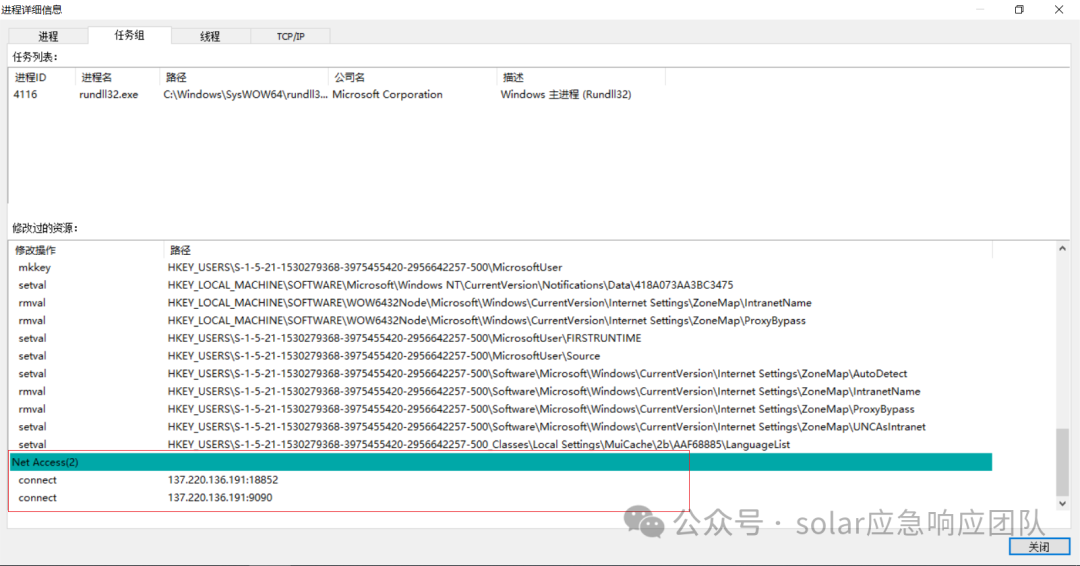This screenshot has width=1080, height=566.
Task: Select the MicrosoftUser\Source setval row
Action: [501, 356]
